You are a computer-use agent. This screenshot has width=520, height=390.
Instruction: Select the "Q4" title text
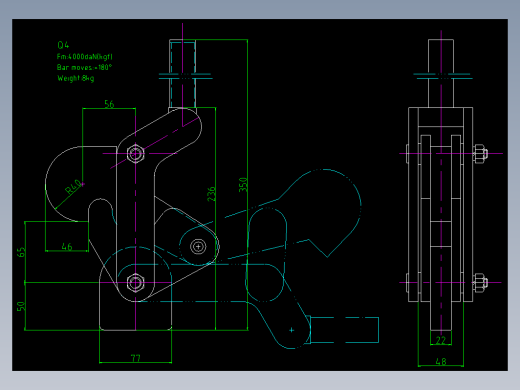tap(63, 45)
